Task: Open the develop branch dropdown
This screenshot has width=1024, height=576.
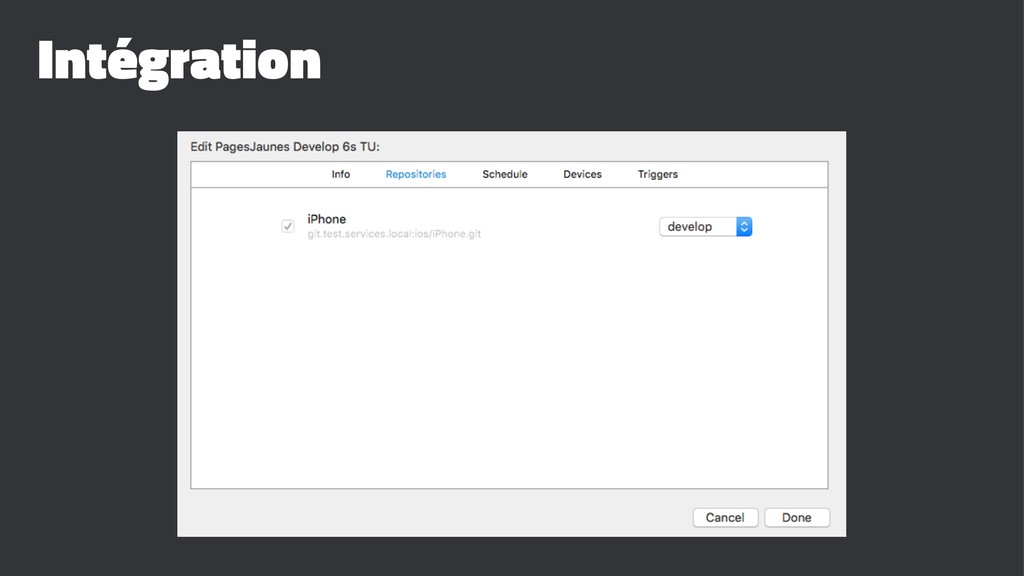Action: [x=705, y=227]
